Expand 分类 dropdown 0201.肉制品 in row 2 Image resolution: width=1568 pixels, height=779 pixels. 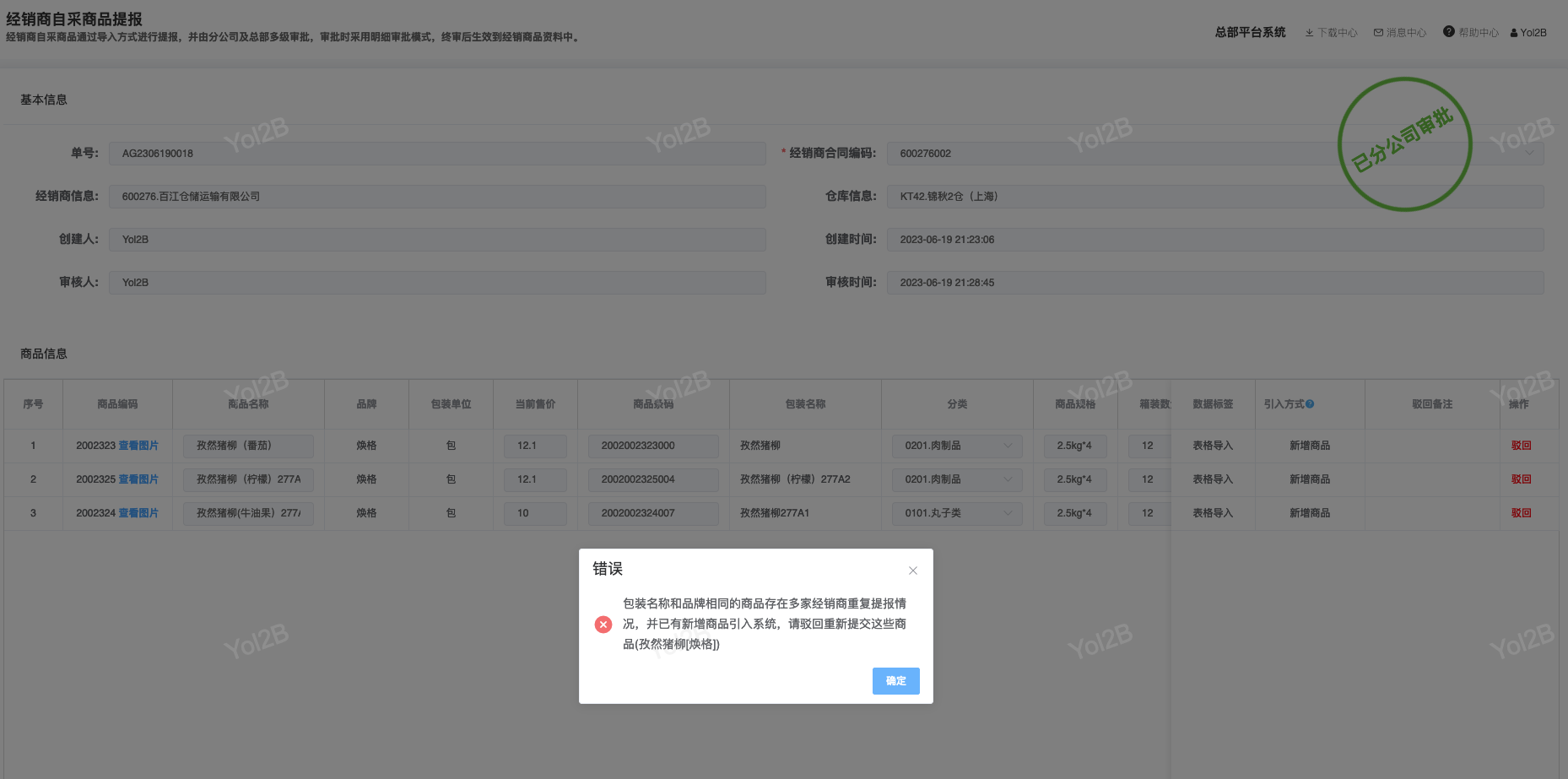957,479
